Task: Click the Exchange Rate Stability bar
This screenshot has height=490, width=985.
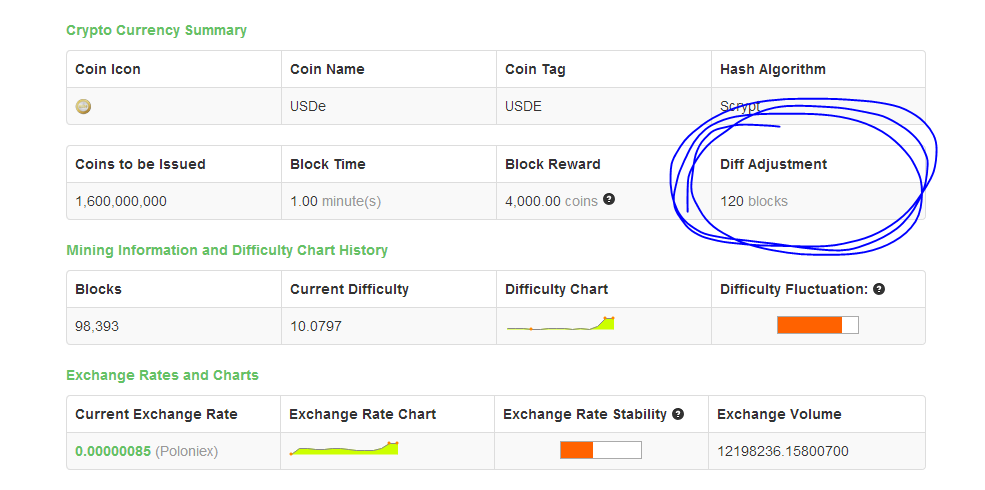Action: point(601,450)
